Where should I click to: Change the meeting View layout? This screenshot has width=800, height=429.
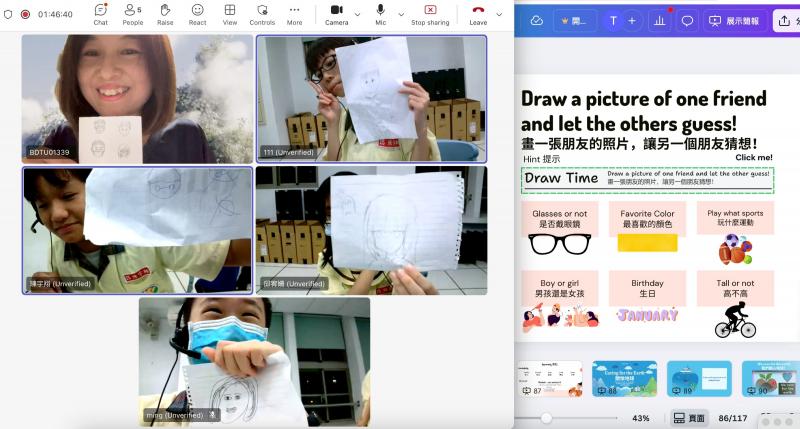click(x=230, y=14)
